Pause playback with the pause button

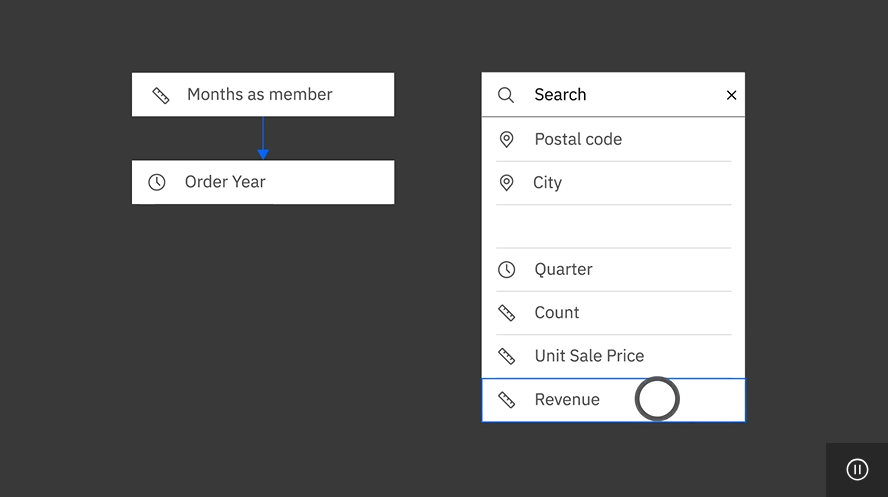pos(857,469)
